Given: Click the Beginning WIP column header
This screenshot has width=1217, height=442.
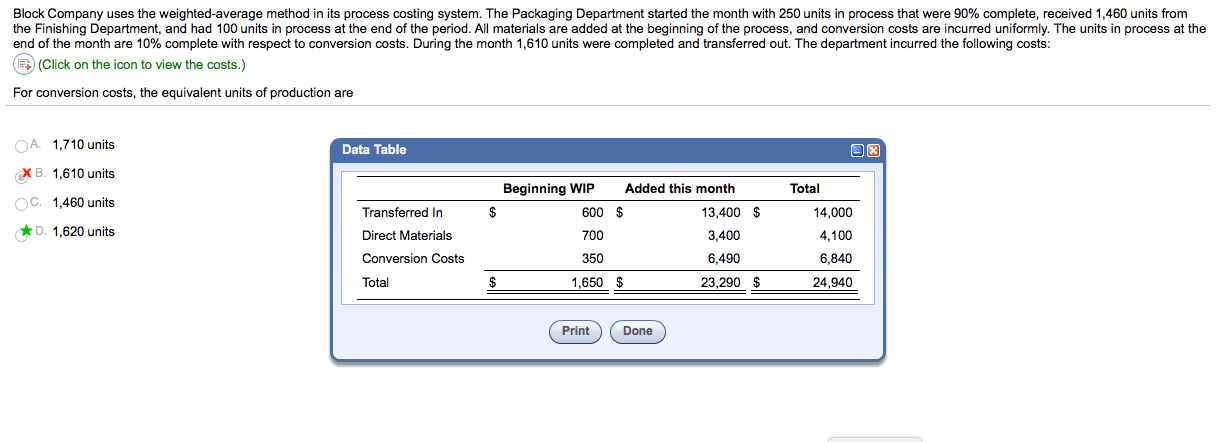Looking at the screenshot, I should tap(548, 189).
